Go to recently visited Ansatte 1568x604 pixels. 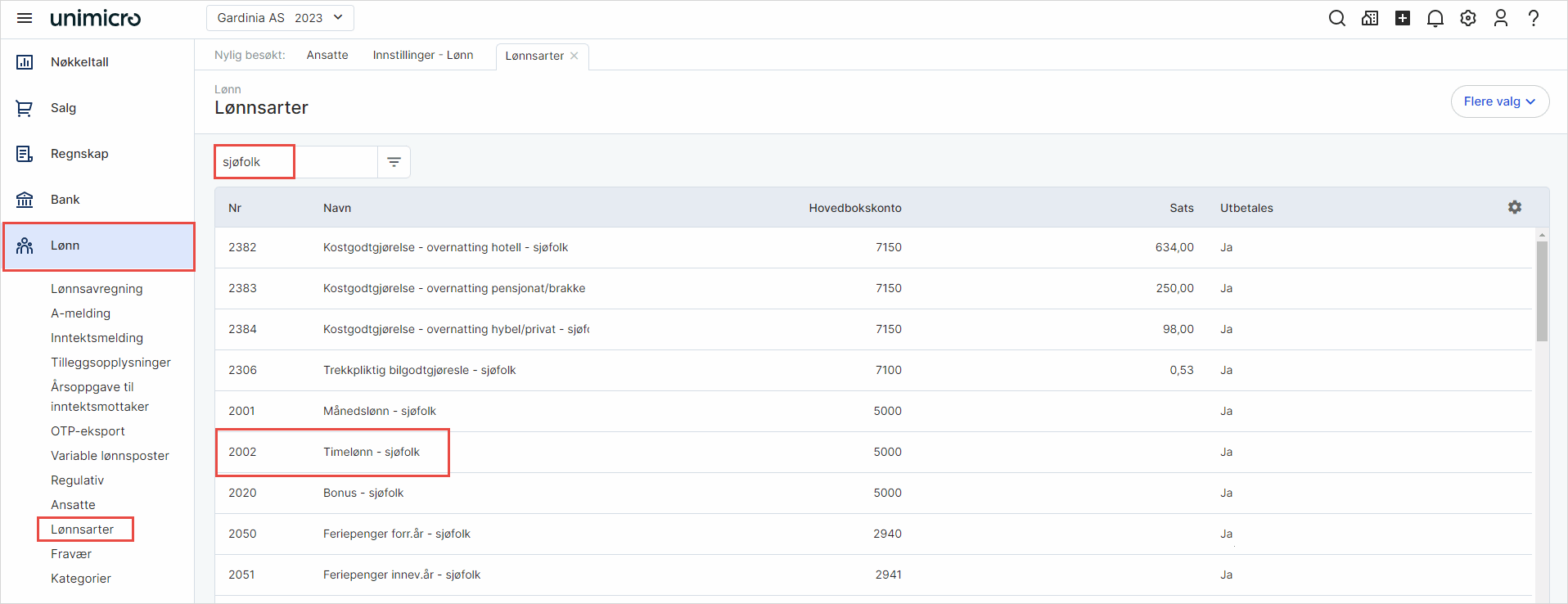click(x=327, y=55)
